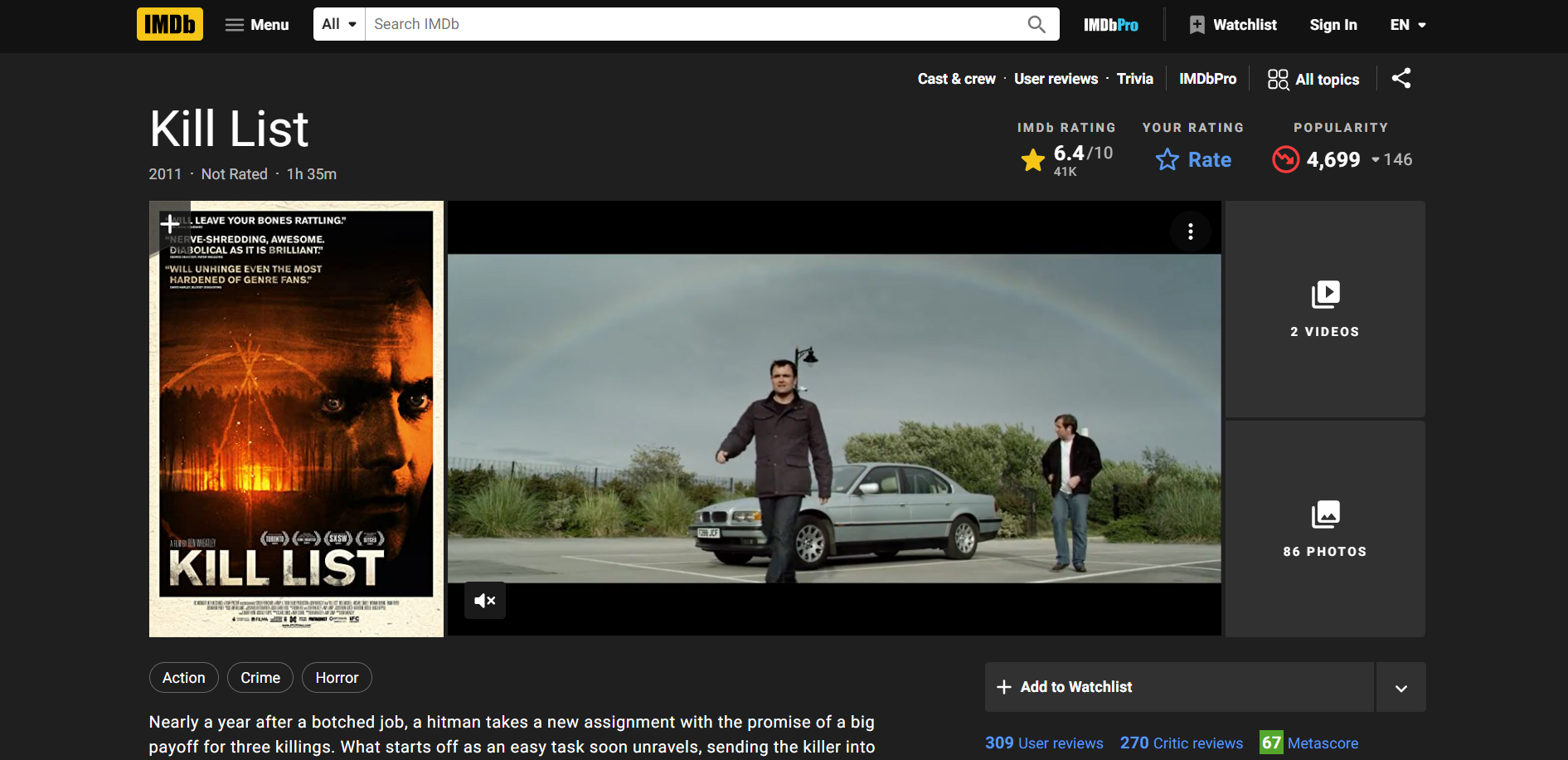Image resolution: width=1568 pixels, height=760 pixels.
Task: Click the magnifying glass search icon
Action: click(x=1036, y=24)
